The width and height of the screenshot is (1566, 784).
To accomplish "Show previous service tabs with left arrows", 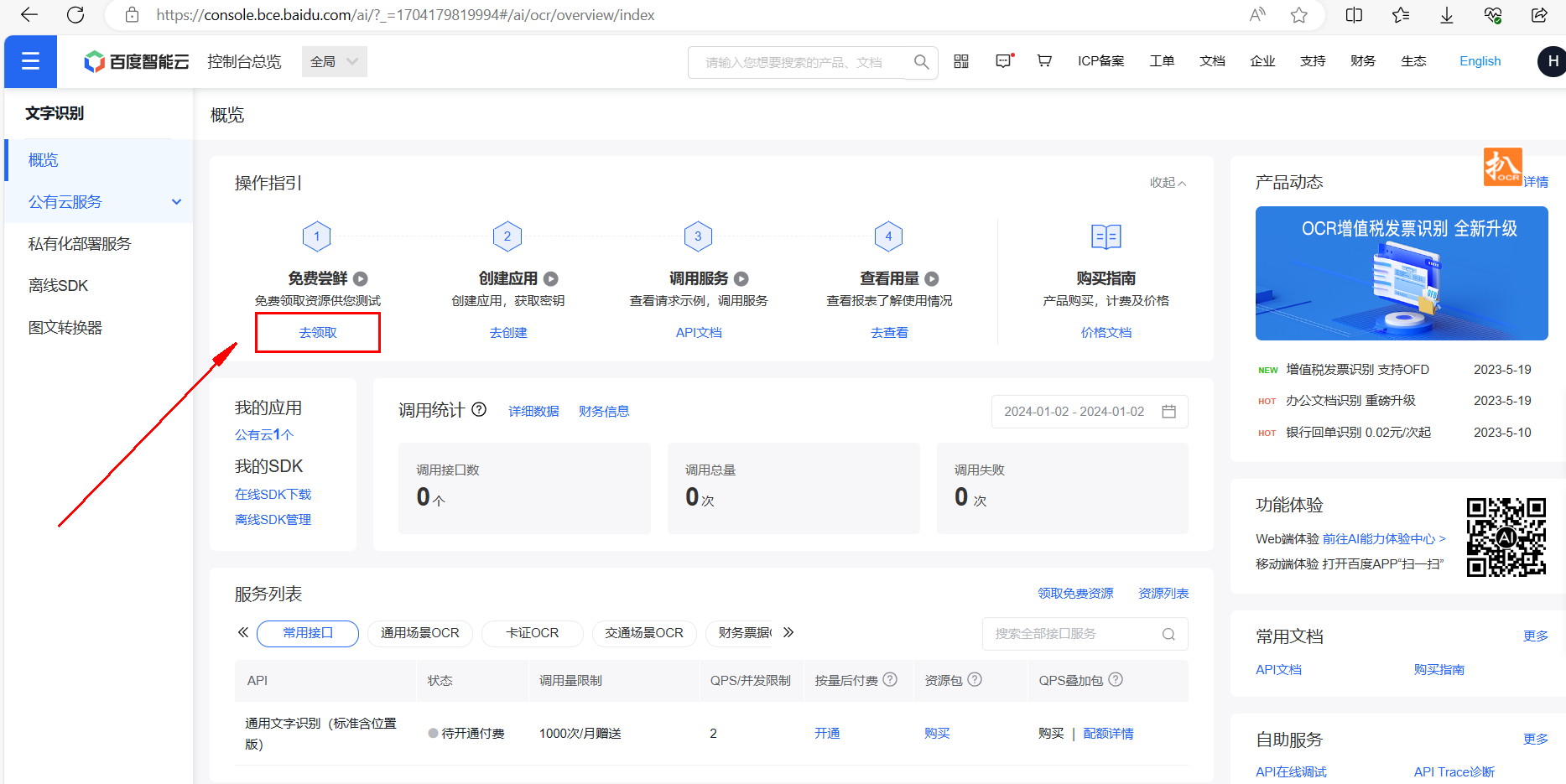I will 243,633.
